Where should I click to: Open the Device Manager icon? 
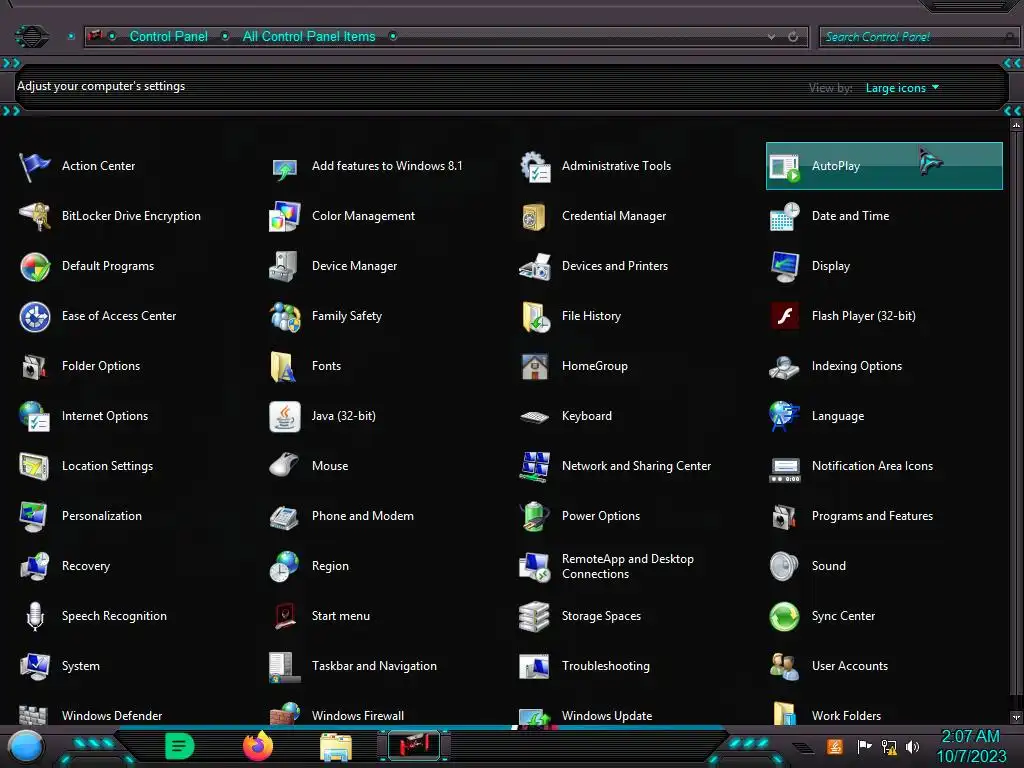(285, 266)
